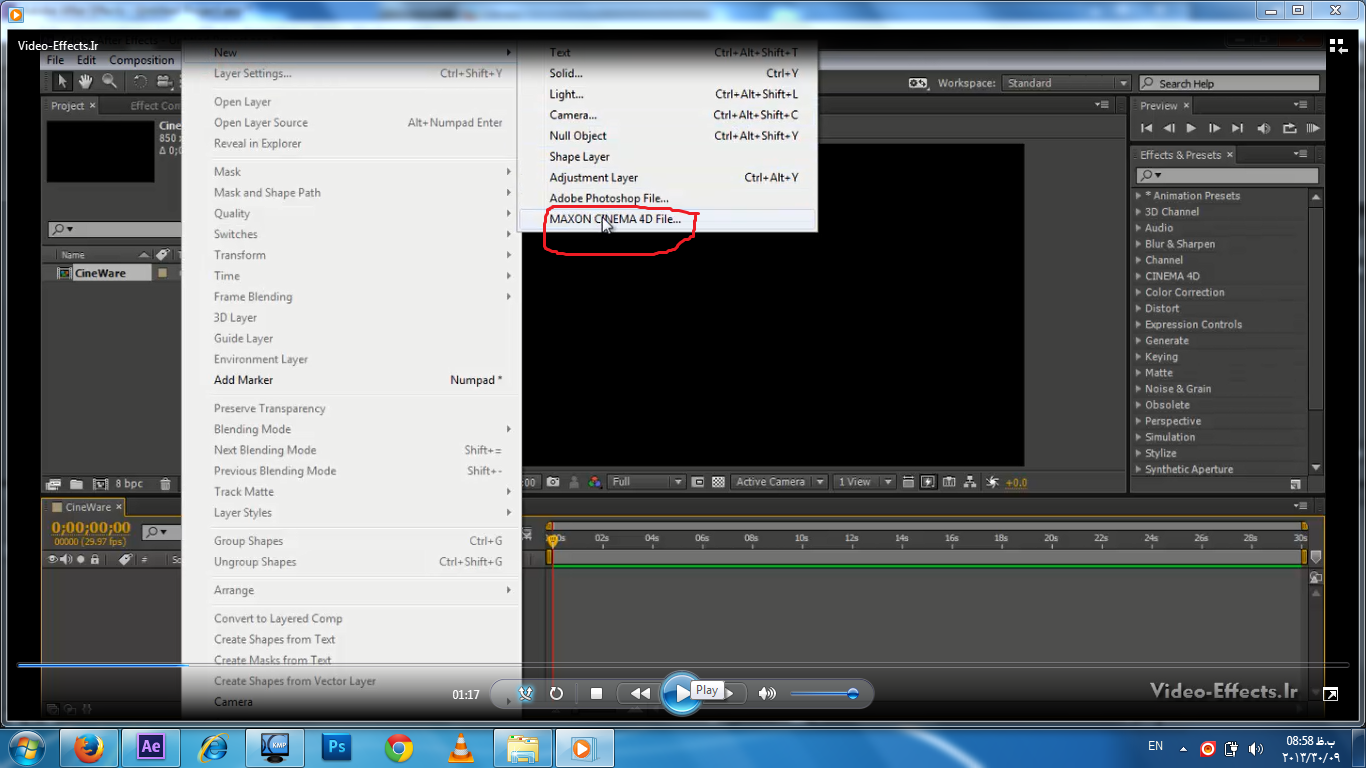The height and width of the screenshot is (768, 1366).
Task: Select the Hand tool
Action: click(86, 81)
